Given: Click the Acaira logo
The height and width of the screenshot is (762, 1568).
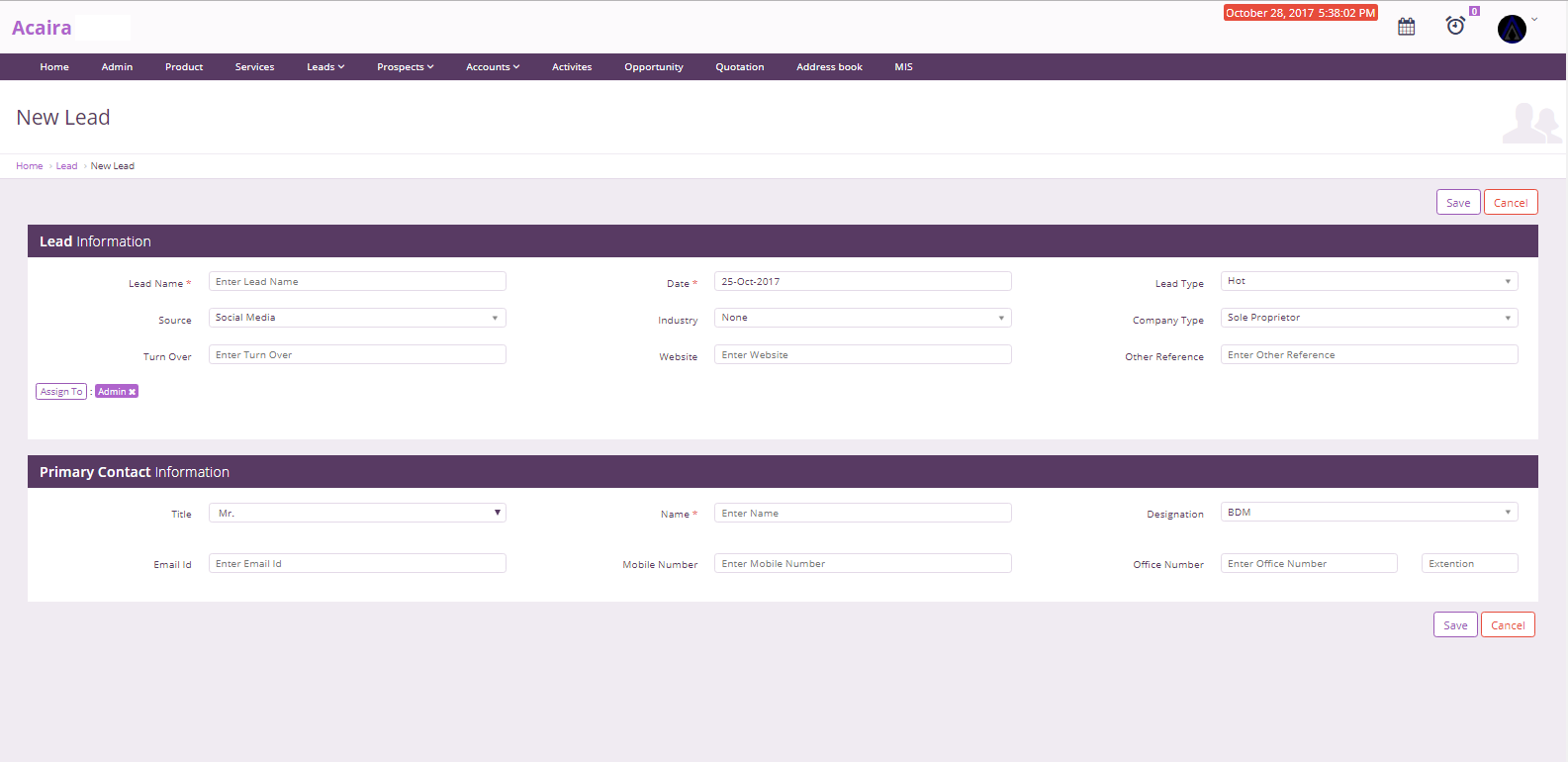Looking at the screenshot, I should click(x=42, y=28).
